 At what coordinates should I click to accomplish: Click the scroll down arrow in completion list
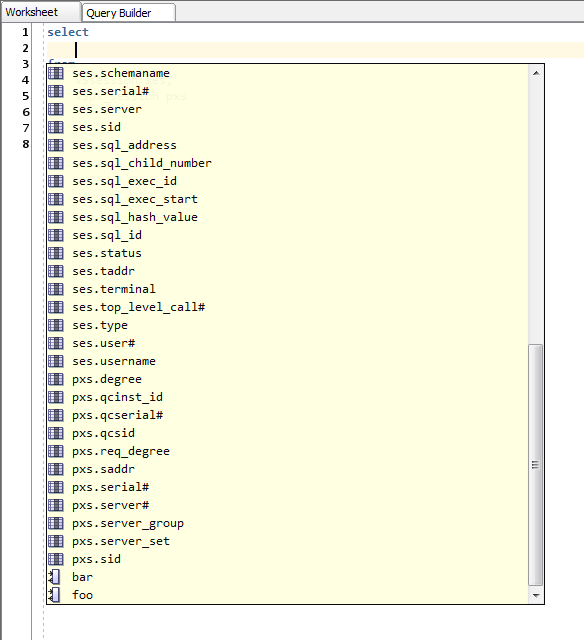pos(536,596)
